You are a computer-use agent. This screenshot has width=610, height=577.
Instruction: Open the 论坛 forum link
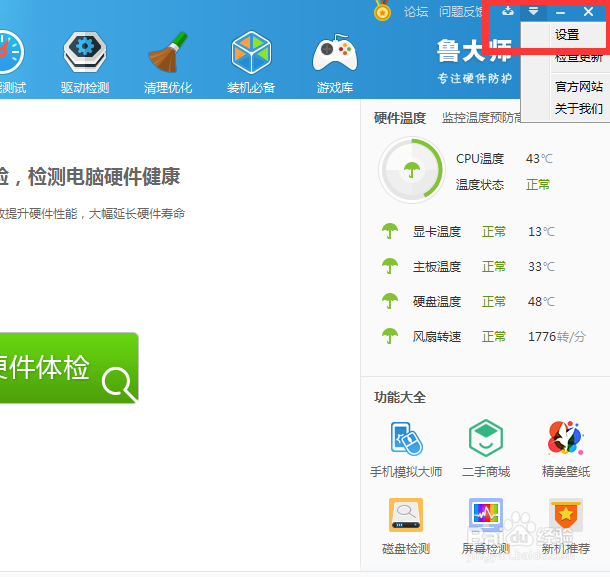[x=416, y=12]
